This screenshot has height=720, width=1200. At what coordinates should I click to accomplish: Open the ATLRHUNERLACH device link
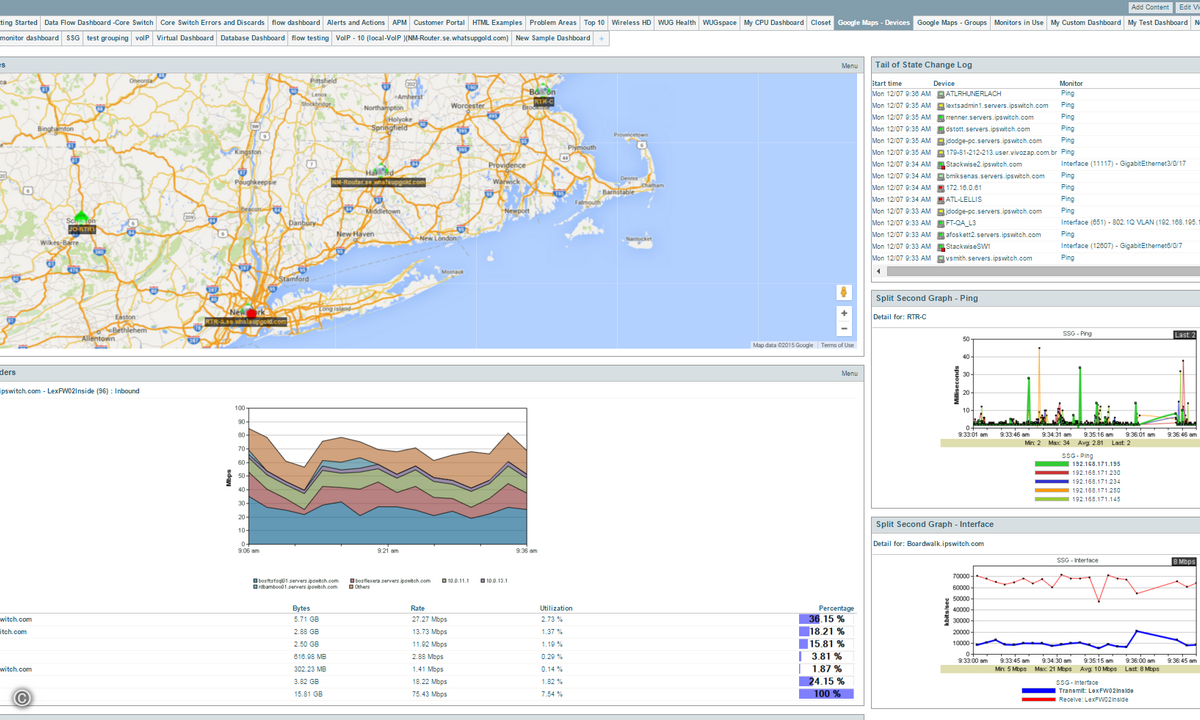point(973,94)
